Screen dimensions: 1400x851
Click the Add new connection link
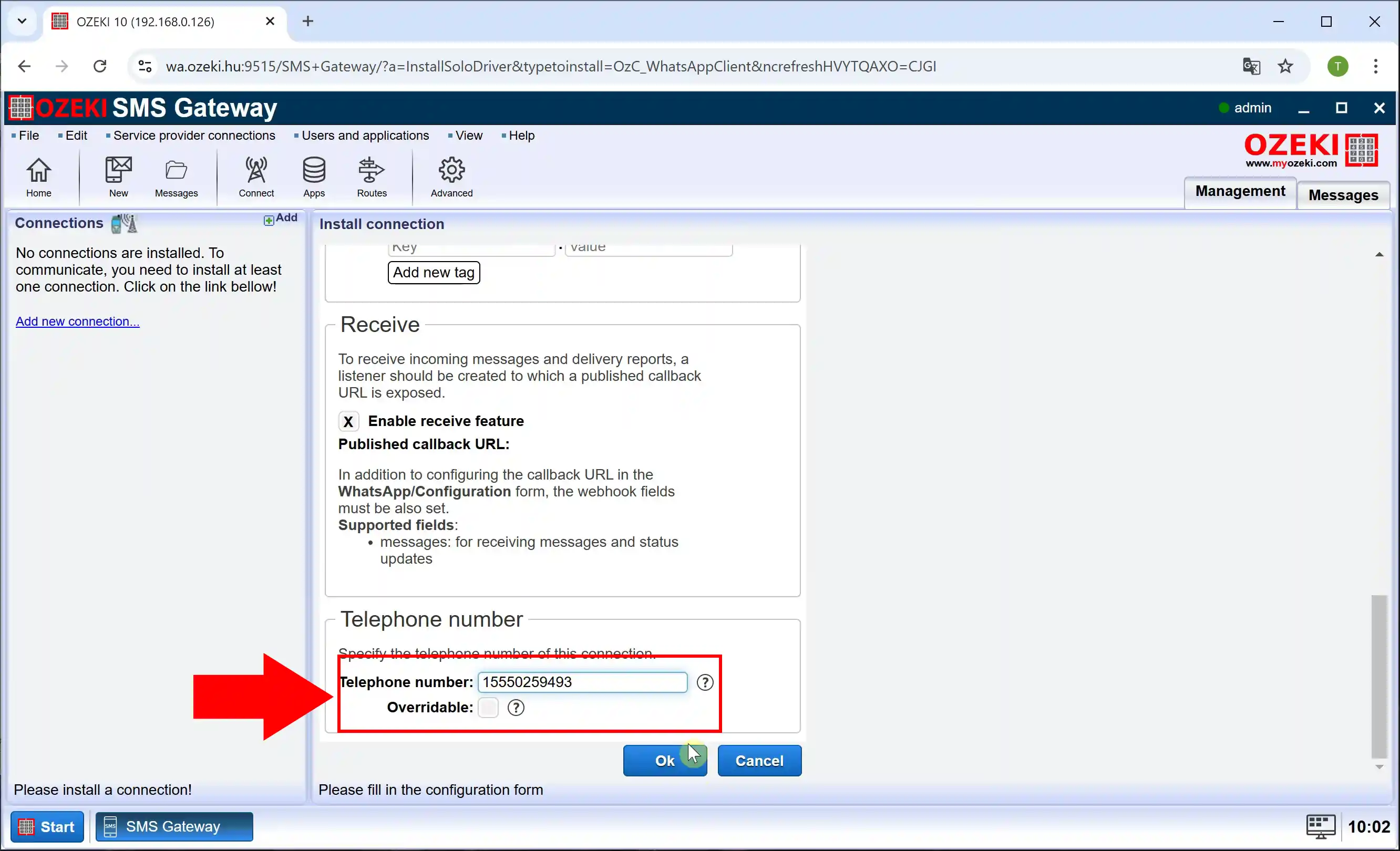point(77,320)
